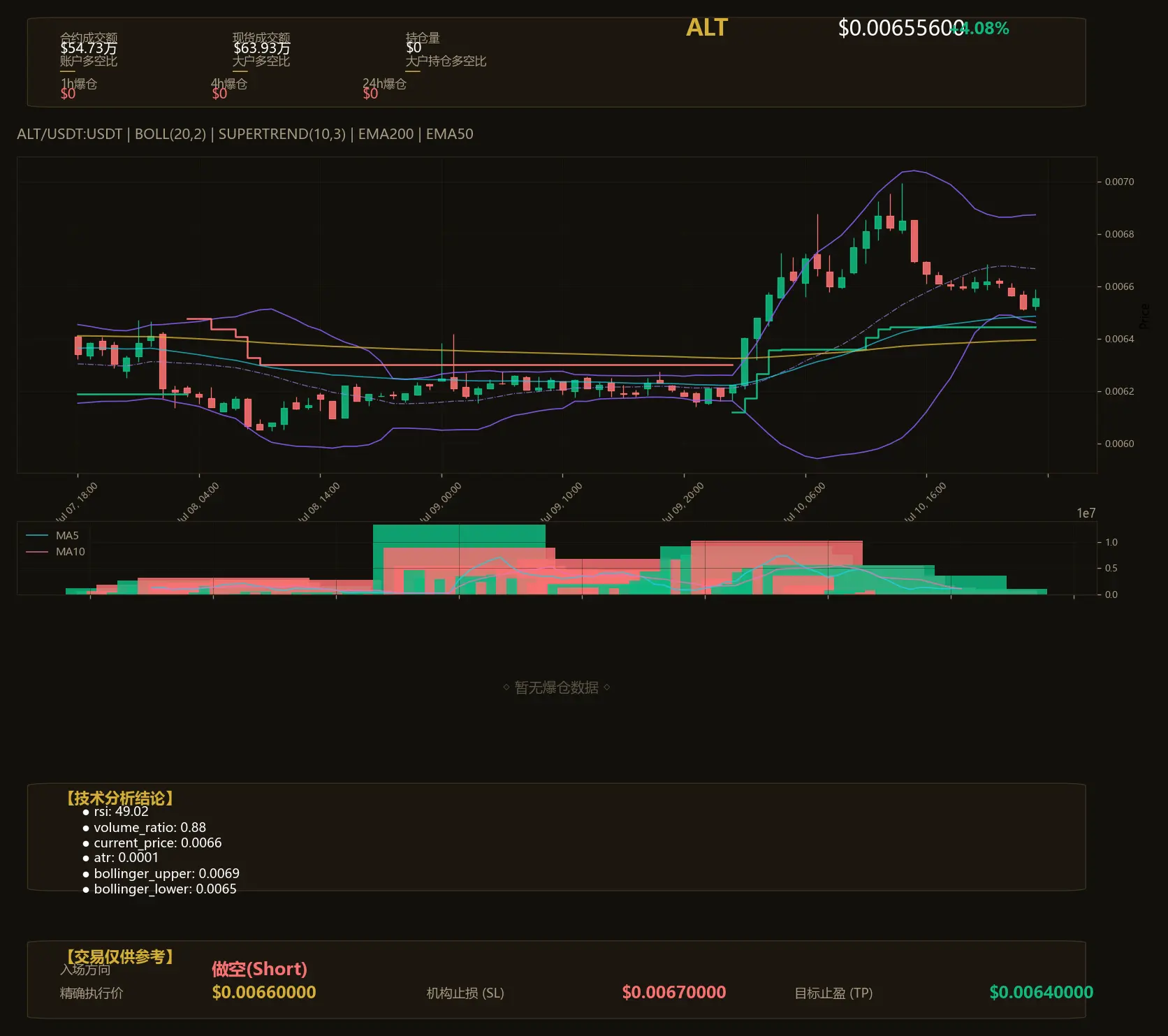Click the bollinger_upper: 0.0069 line
The width and height of the screenshot is (1168, 1036).
pyautogui.click(x=166, y=874)
